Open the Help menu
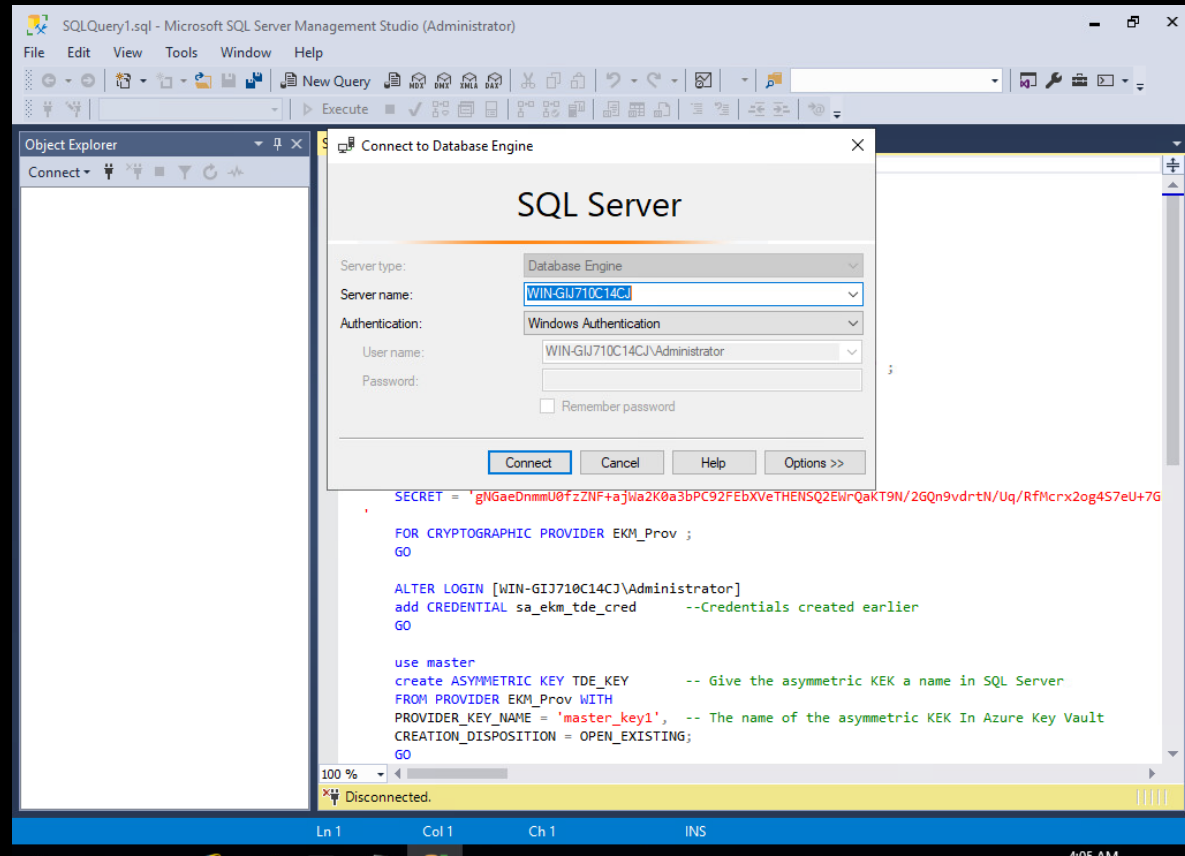 308,53
